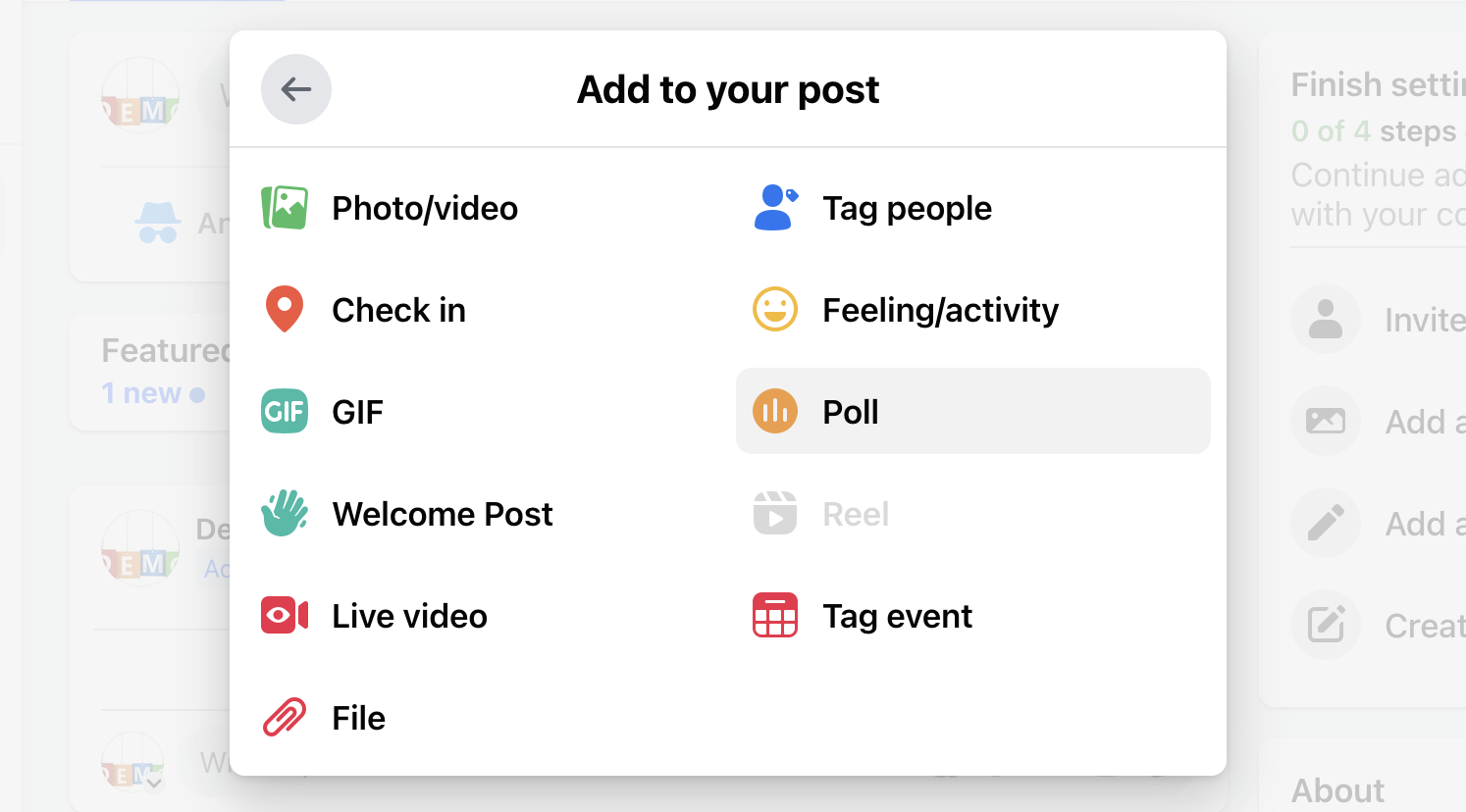
Task: Click the photo icon in the setup checklist
Action: coord(1326,421)
